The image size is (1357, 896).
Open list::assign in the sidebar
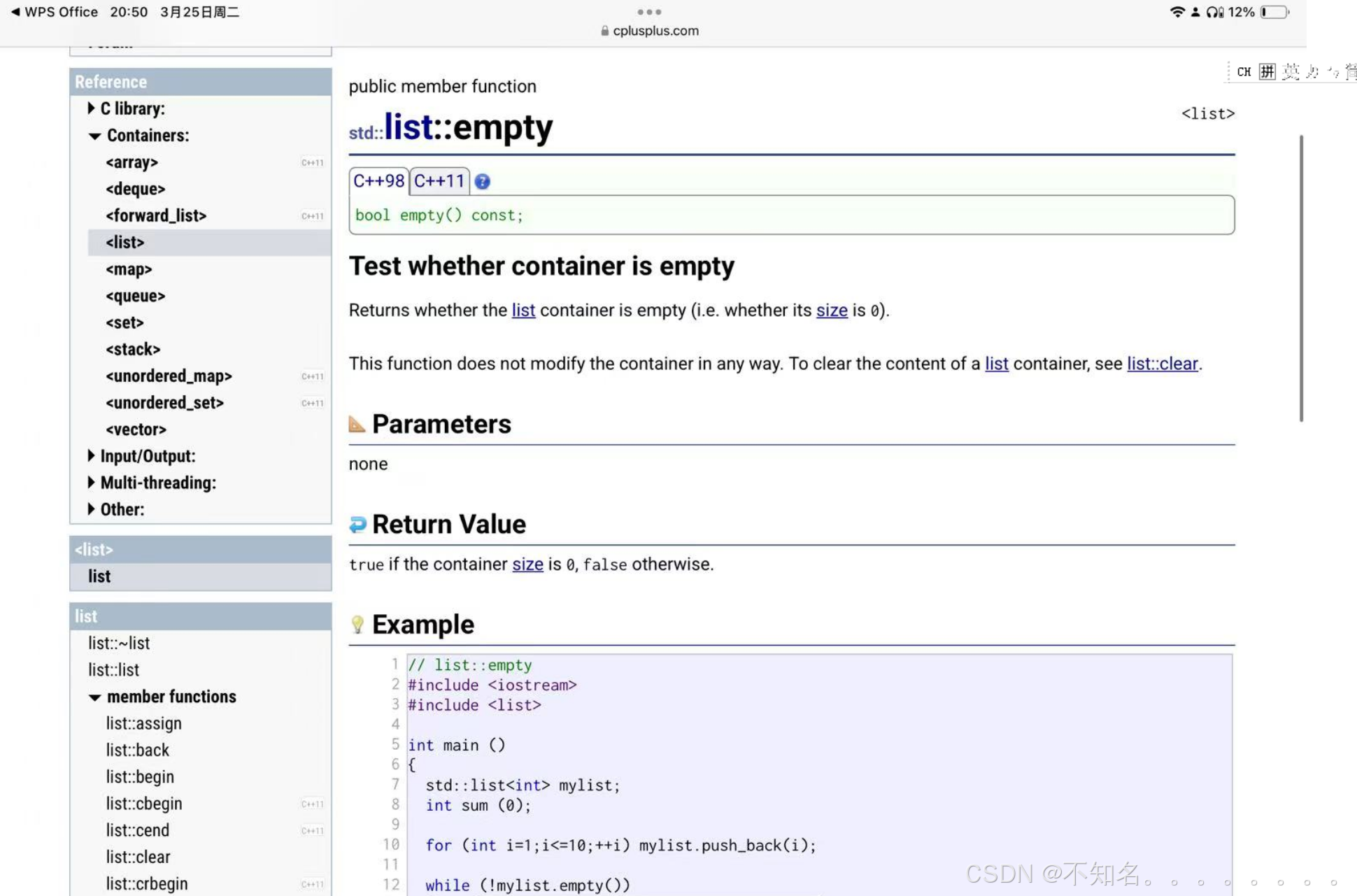143,723
